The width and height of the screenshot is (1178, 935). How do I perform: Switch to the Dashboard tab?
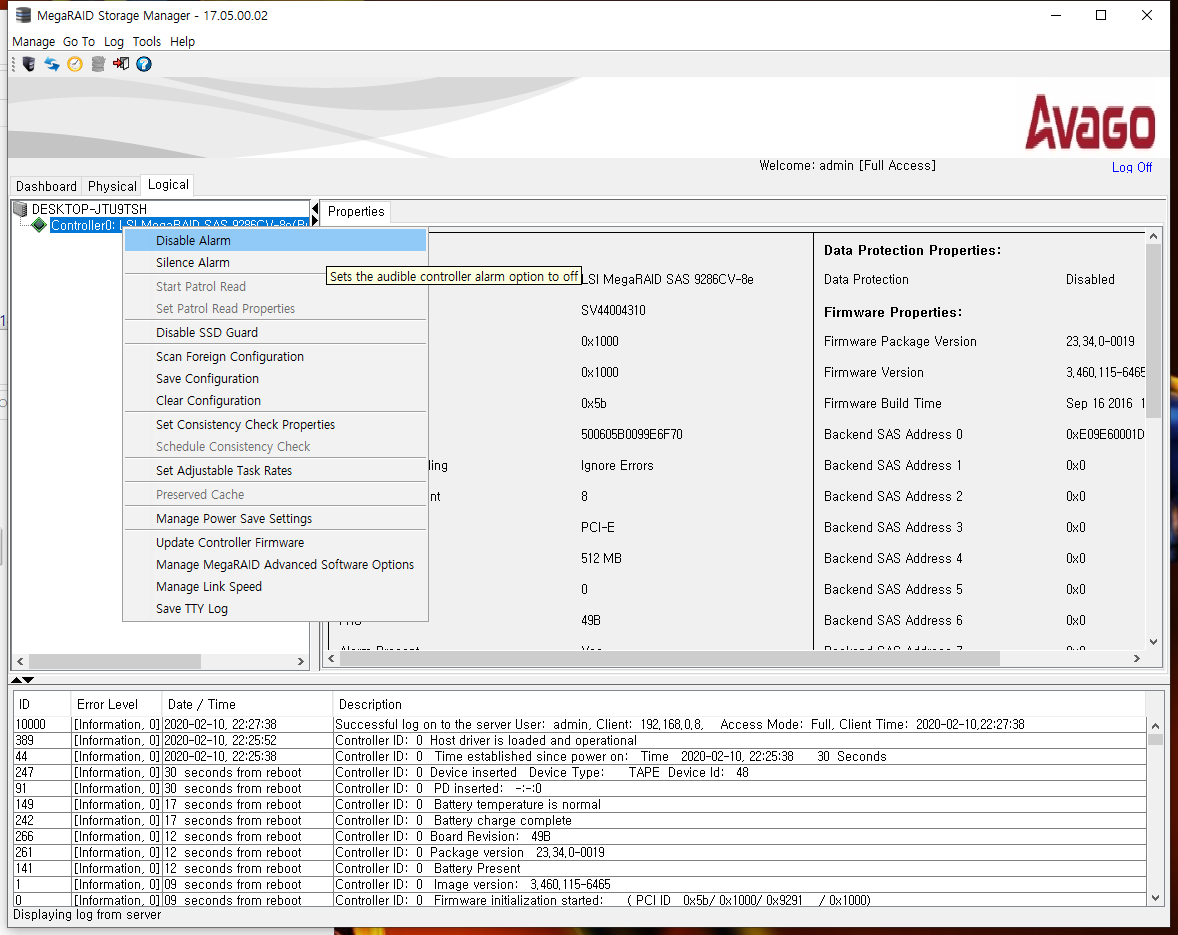pos(47,186)
